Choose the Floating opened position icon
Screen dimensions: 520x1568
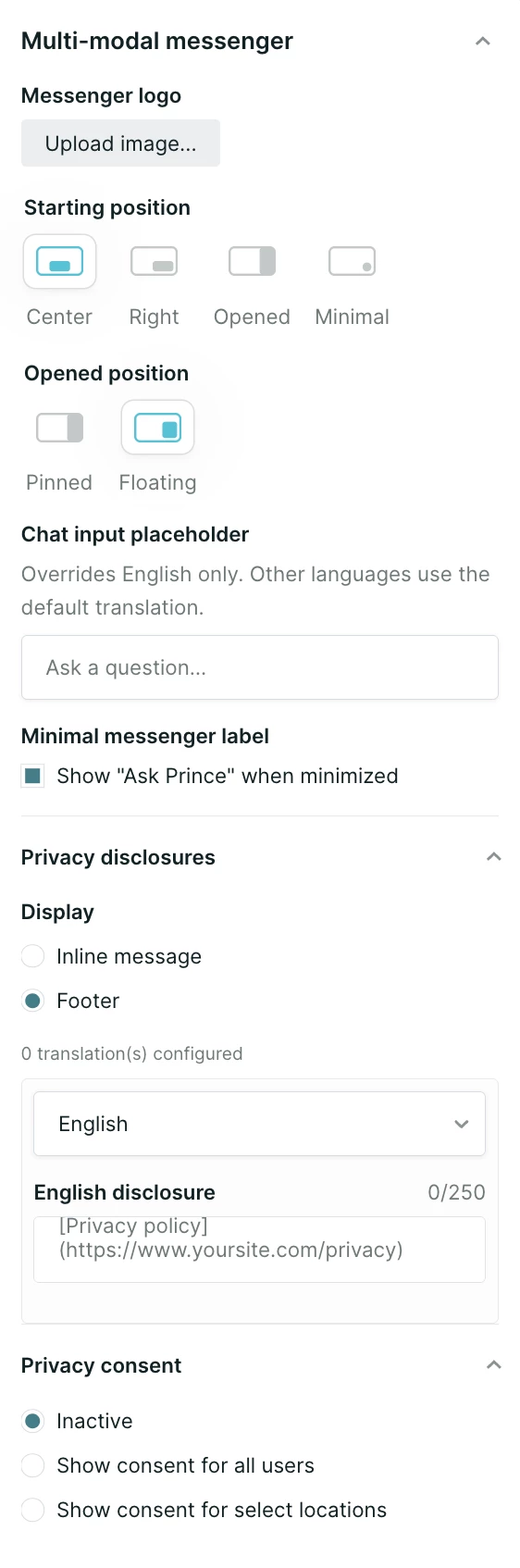[x=158, y=428]
